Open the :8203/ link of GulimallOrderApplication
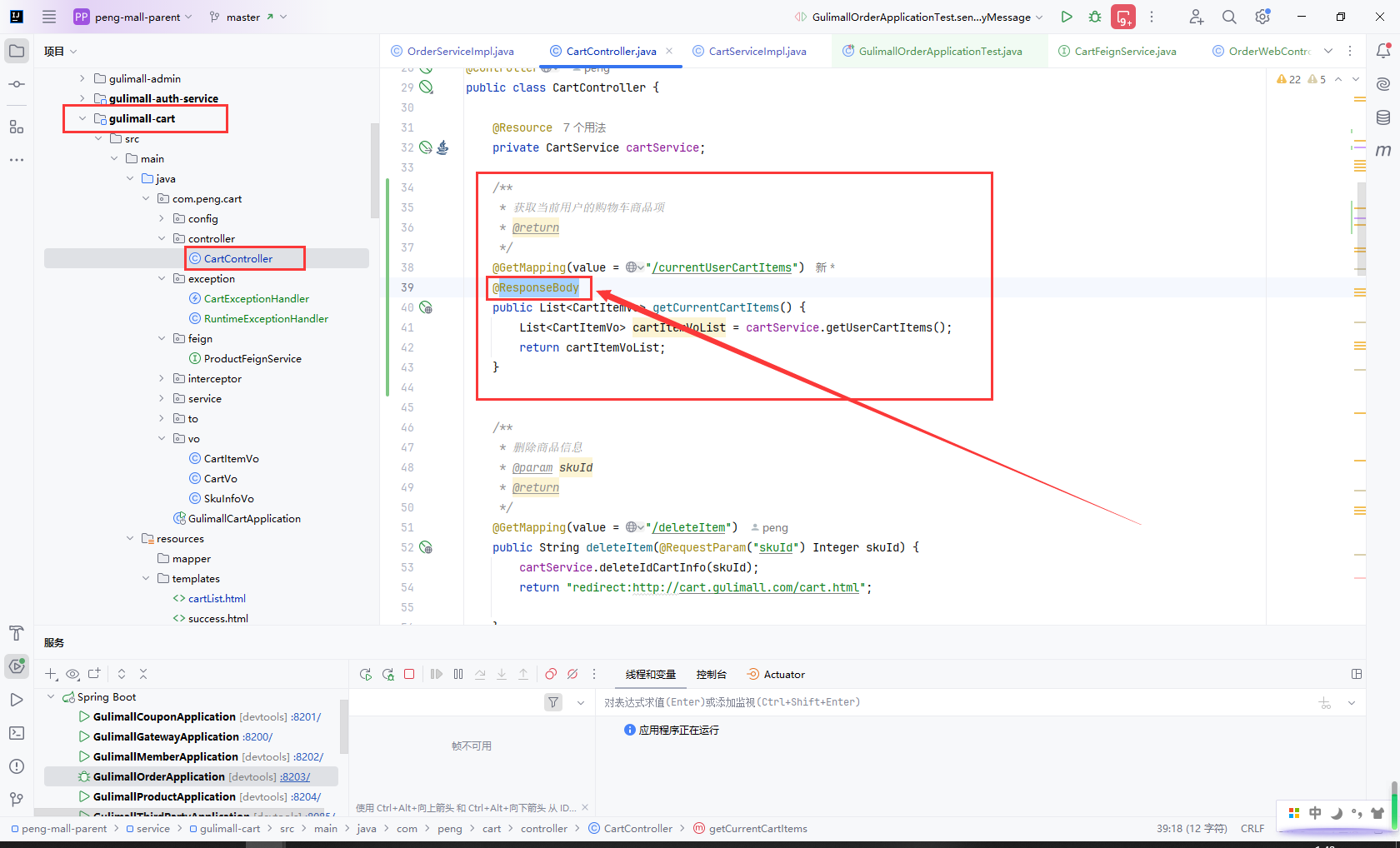 coord(295,776)
